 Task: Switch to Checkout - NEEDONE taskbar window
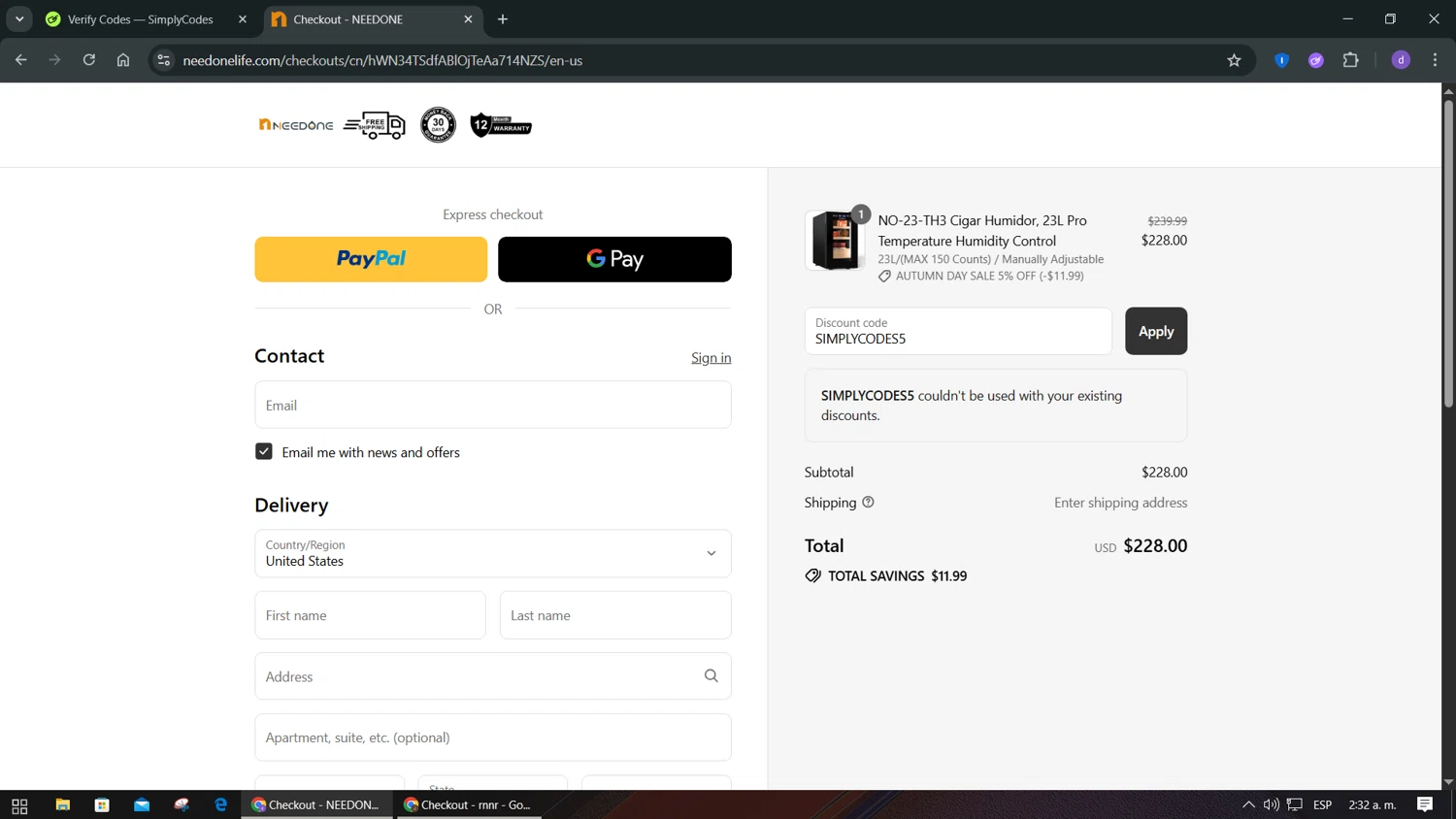coord(316,805)
